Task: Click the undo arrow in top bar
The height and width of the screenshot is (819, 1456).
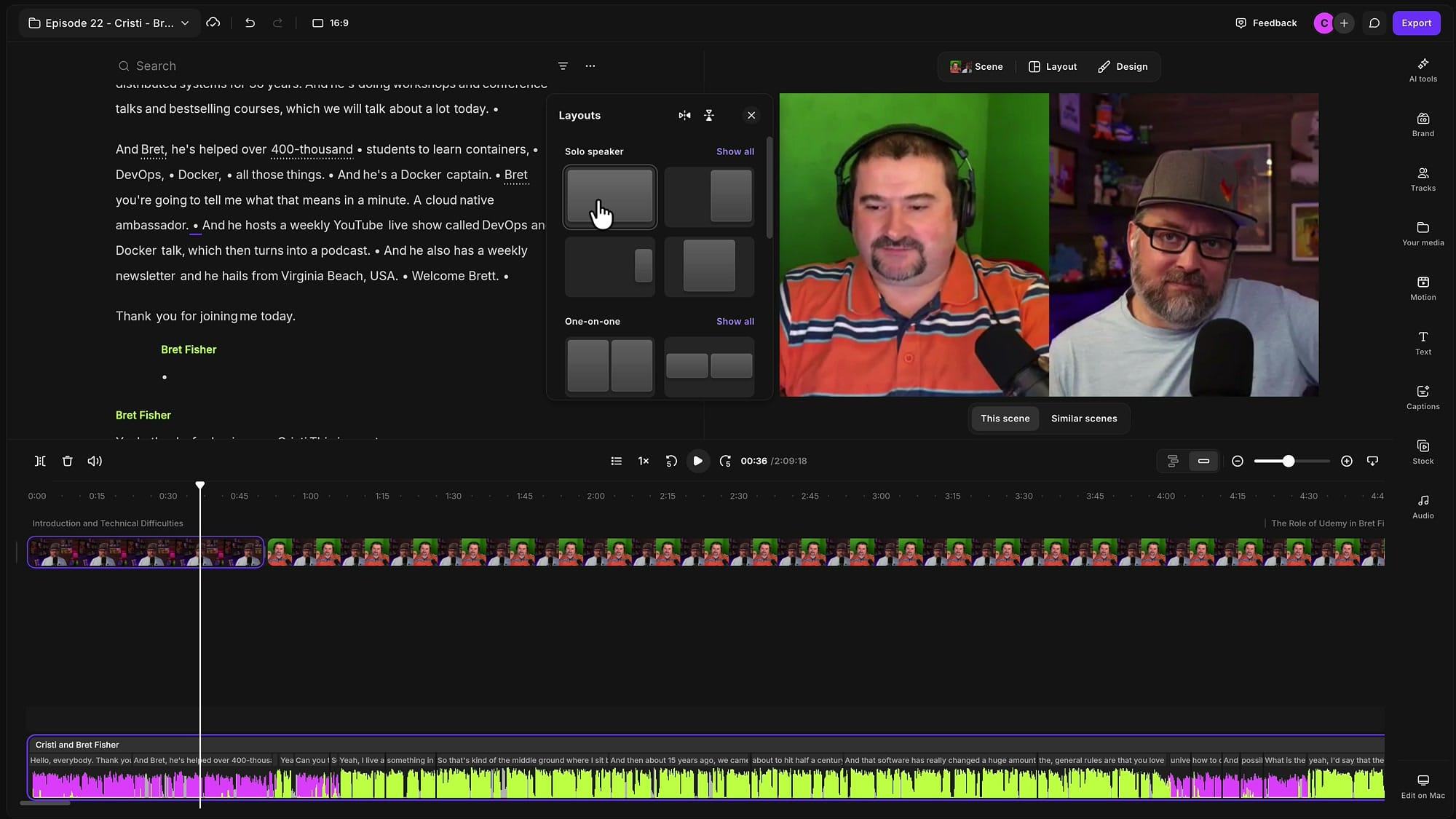Action: (250, 23)
